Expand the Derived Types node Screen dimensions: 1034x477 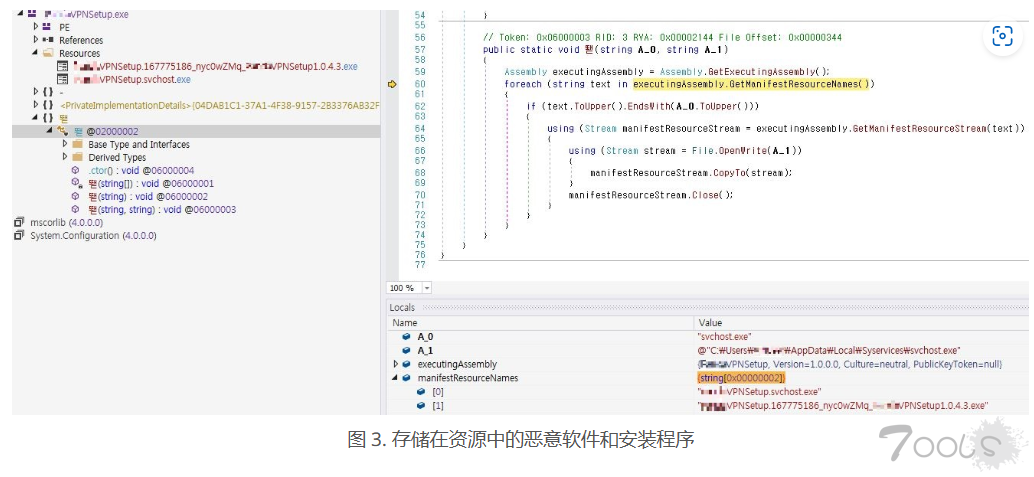[x=65, y=157]
